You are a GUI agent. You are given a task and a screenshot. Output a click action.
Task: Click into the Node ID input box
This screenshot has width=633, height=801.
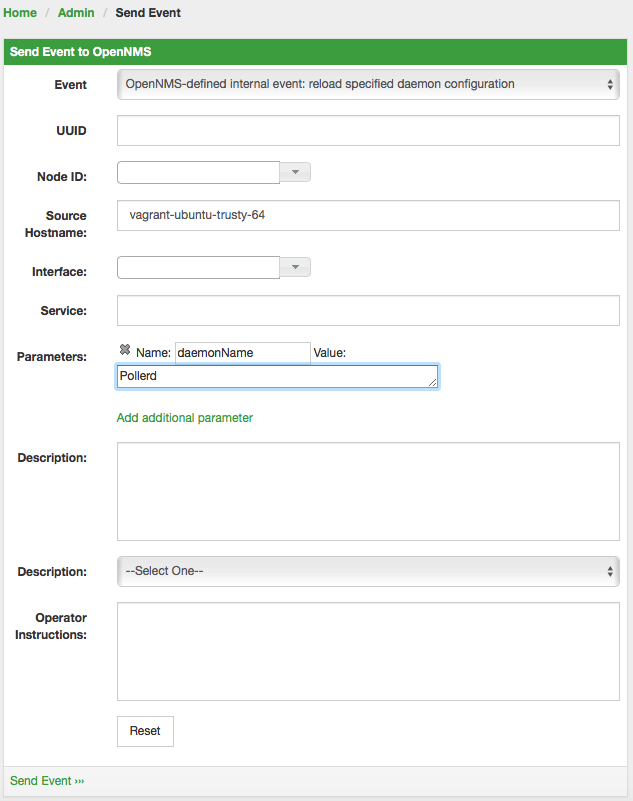(x=198, y=173)
